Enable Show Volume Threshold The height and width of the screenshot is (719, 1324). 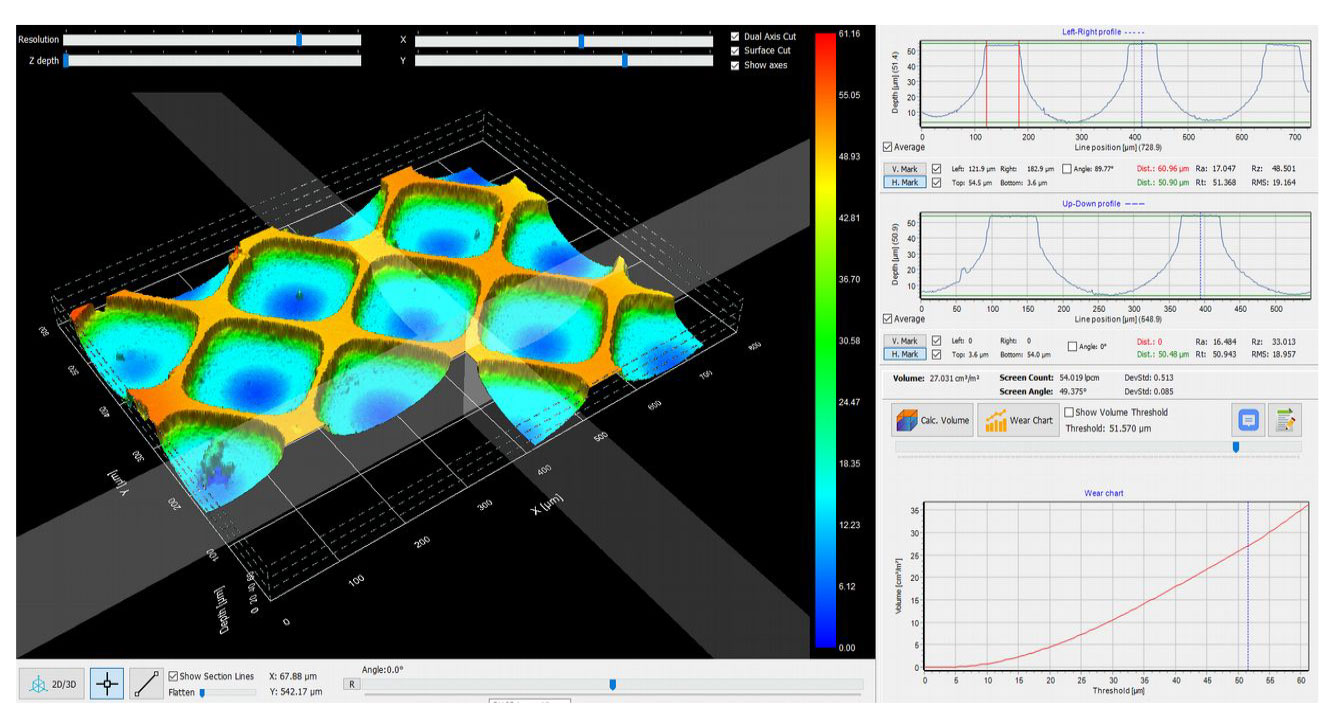tap(1069, 412)
